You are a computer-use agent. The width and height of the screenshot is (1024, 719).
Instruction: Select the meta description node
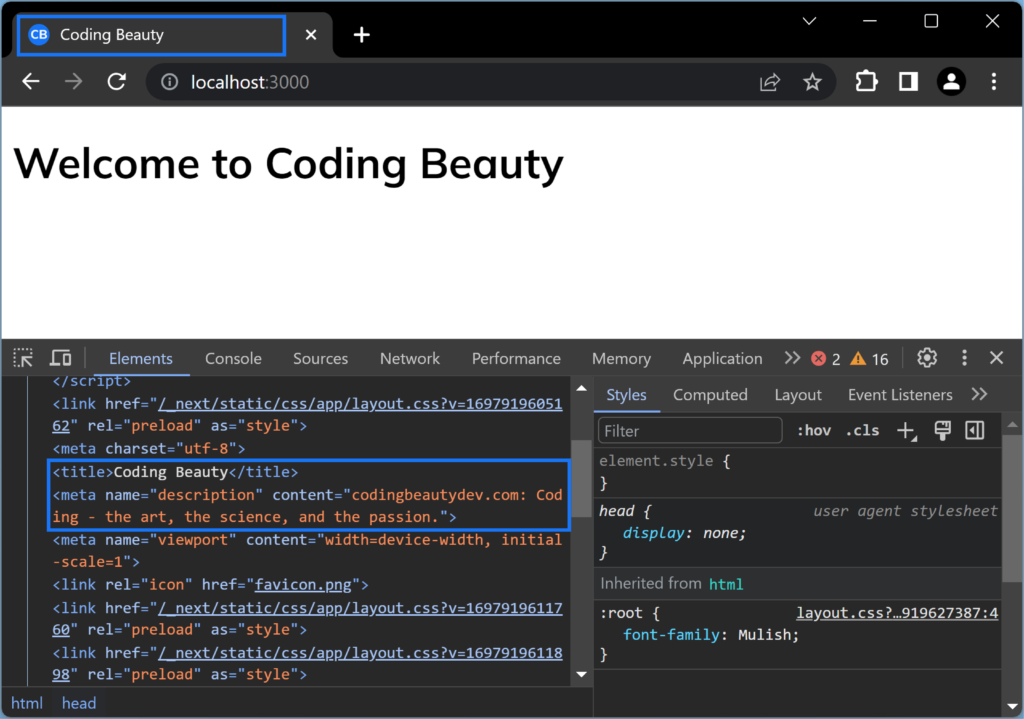click(307, 506)
